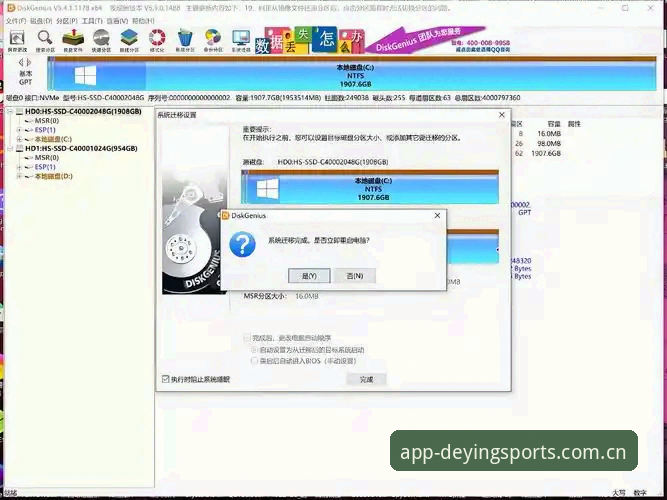Click the Windows logo on the top disk map bar

tap(86, 75)
